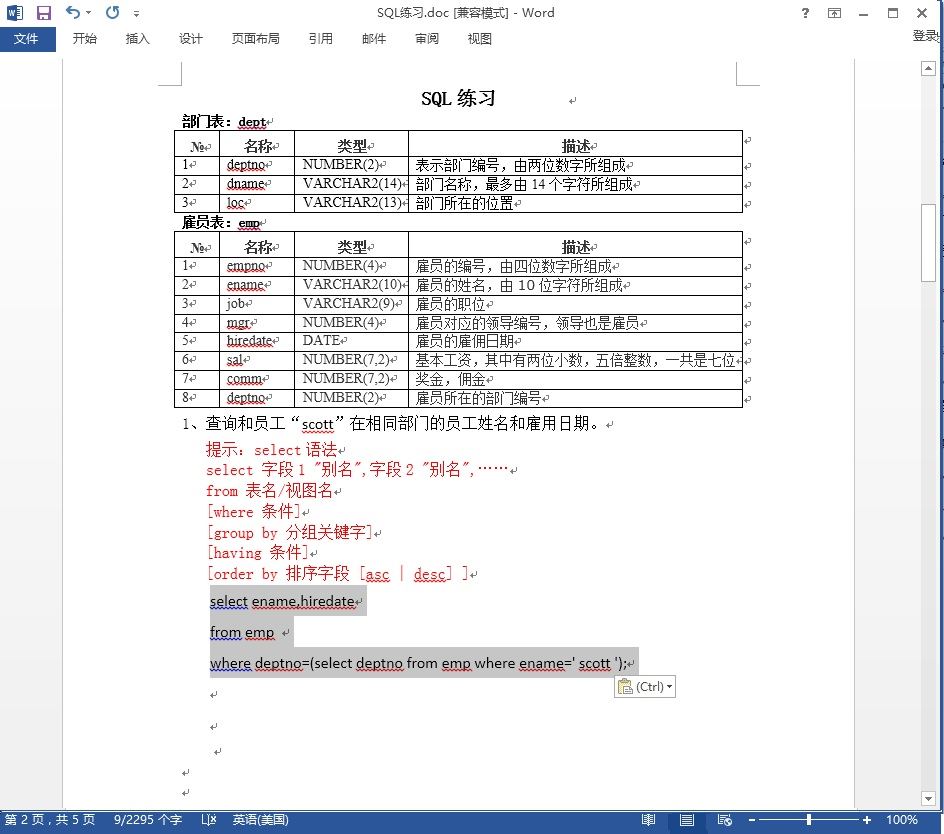Click the vertical scrollbar up arrow

click(x=928, y=69)
